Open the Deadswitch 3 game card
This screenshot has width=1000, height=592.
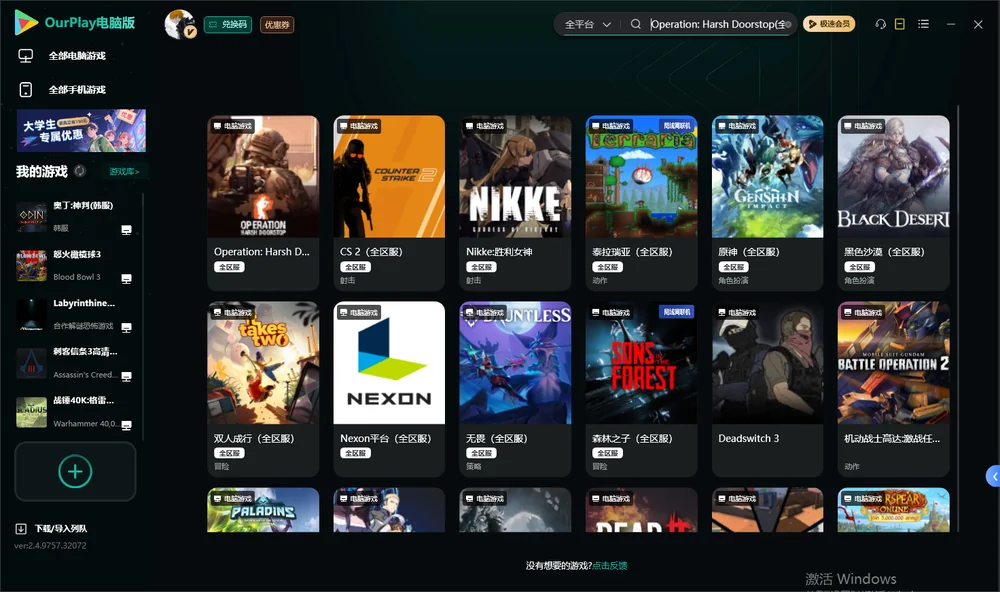point(767,389)
